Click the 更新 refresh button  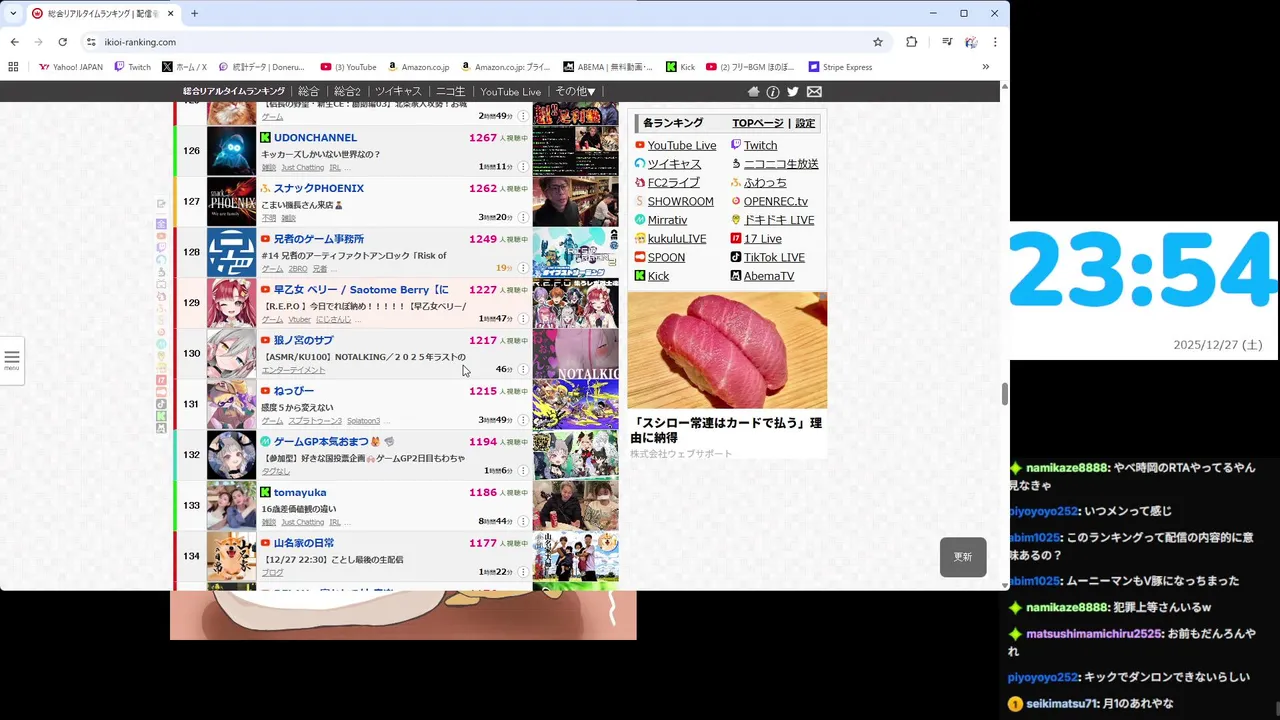[x=963, y=557]
